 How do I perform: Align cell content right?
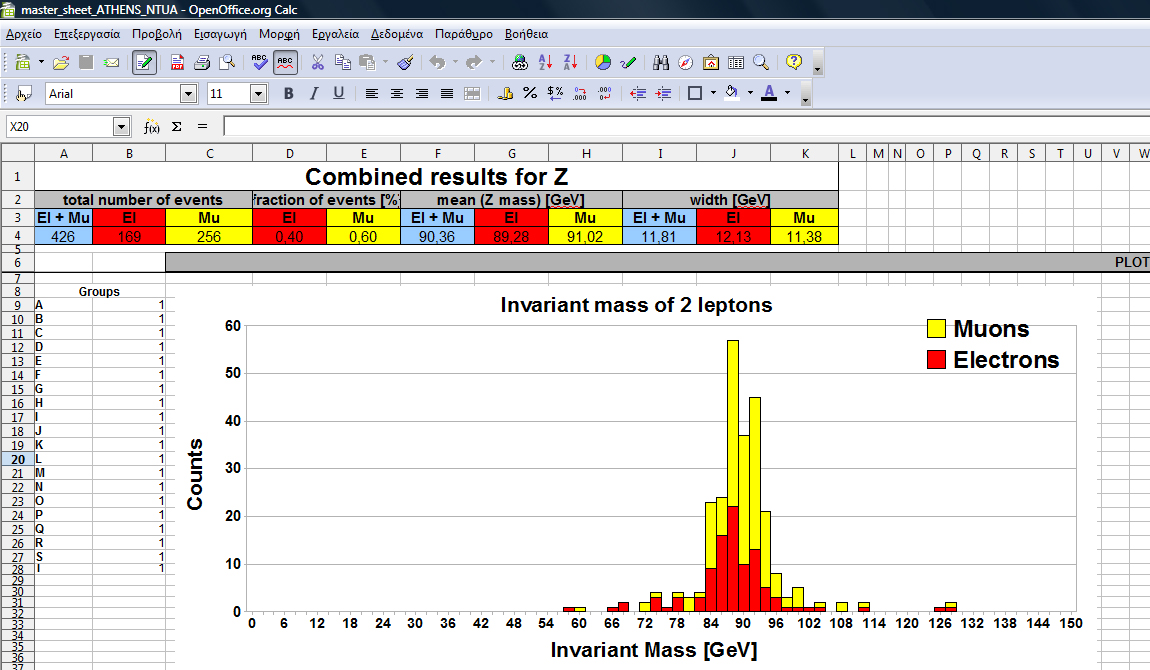coord(422,94)
